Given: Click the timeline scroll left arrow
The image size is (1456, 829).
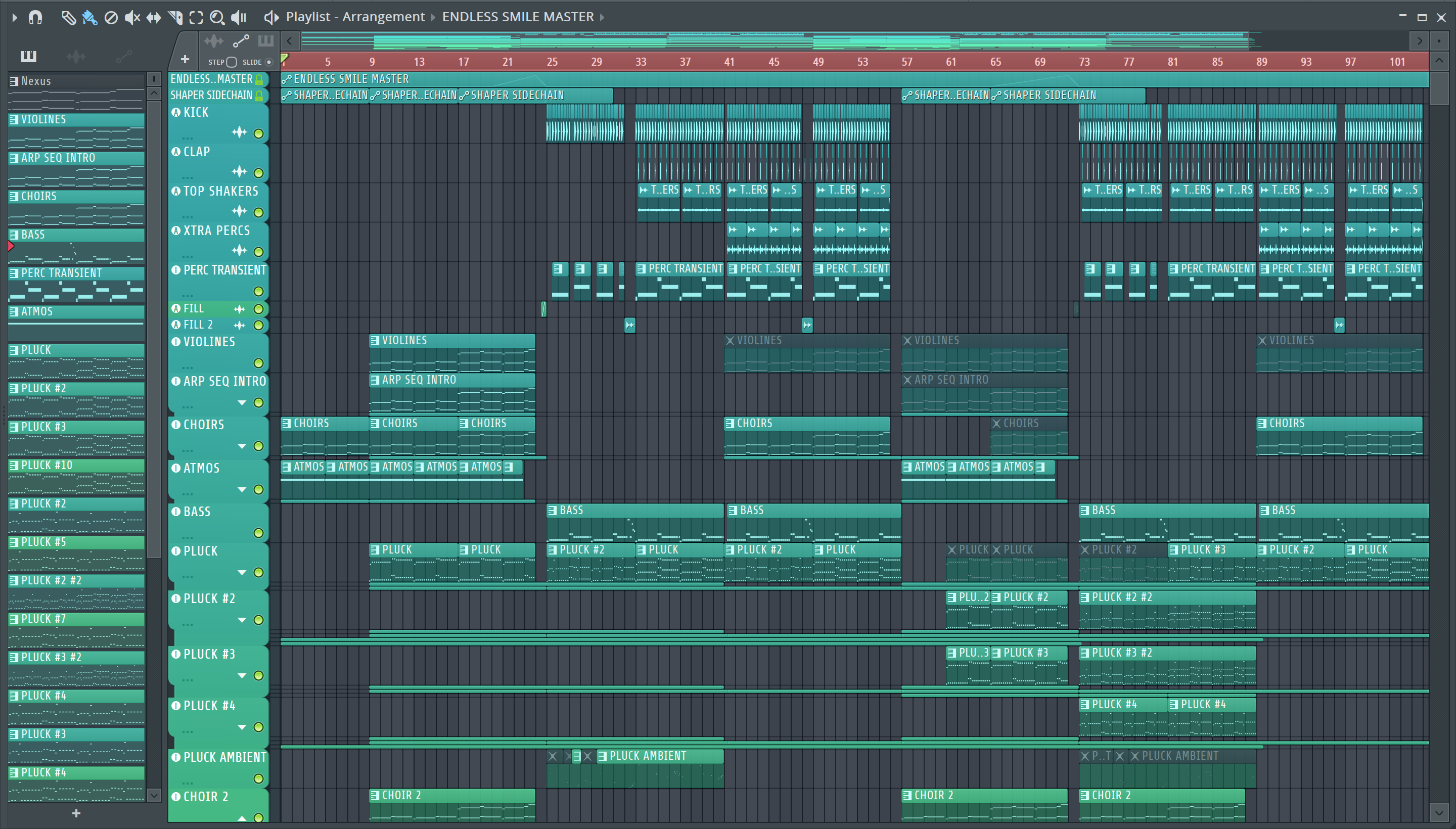Looking at the screenshot, I should (x=289, y=41).
